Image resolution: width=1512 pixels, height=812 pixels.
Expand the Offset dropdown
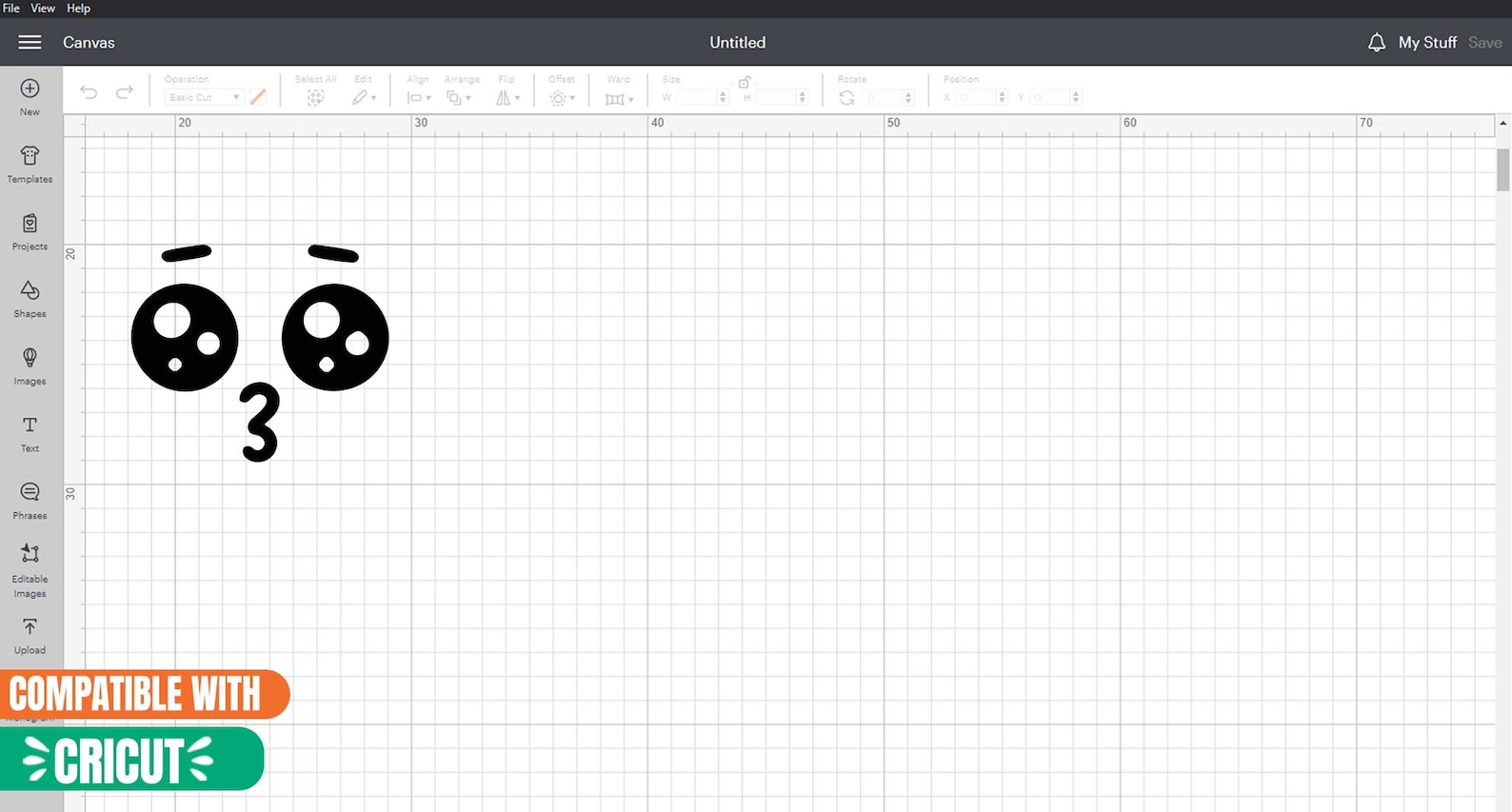coord(562,97)
